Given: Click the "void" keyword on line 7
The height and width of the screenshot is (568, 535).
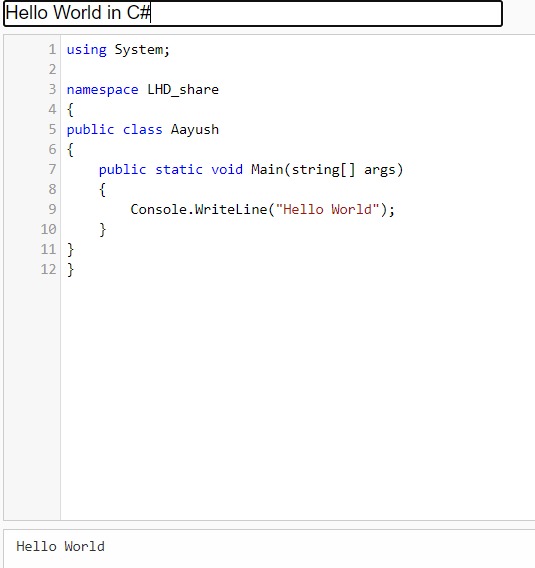Looking at the screenshot, I should point(227,170).
